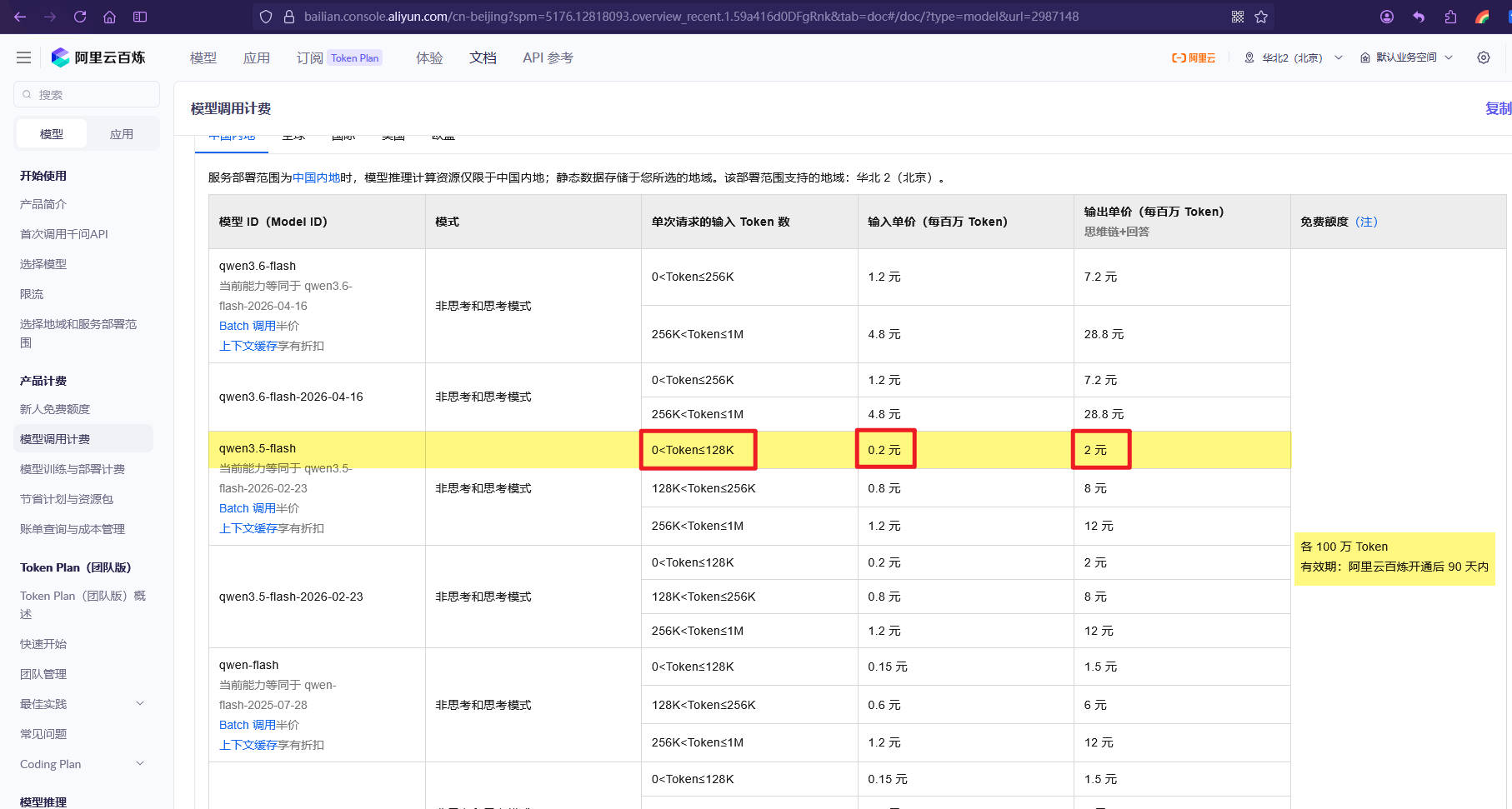
Task: Click the padlock site info icon
Action: [x=289, y=17]
